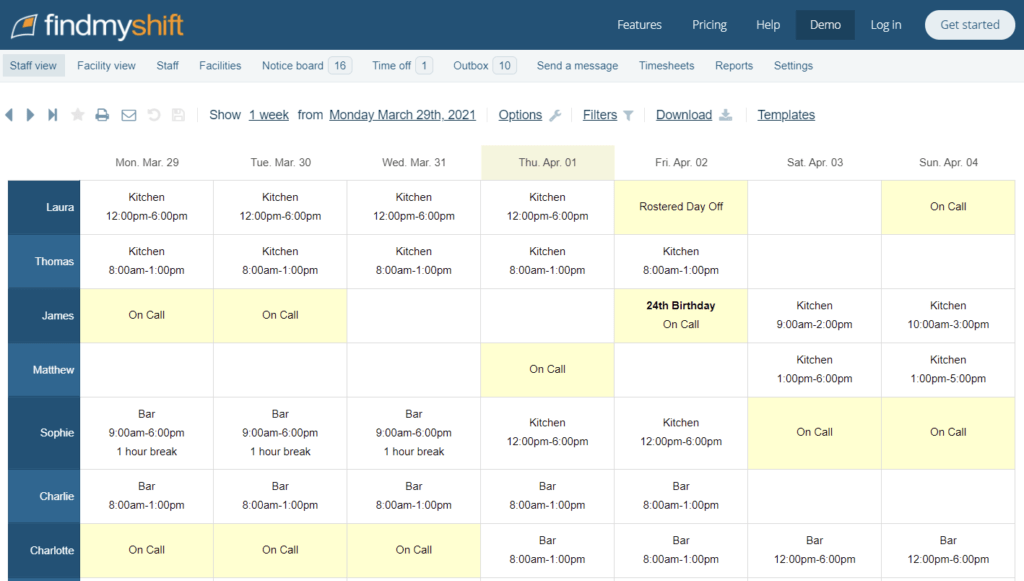This screenshot has width=1024, height=581.
Task: Select Sophie's staff row header
Action: click(44, 433)
